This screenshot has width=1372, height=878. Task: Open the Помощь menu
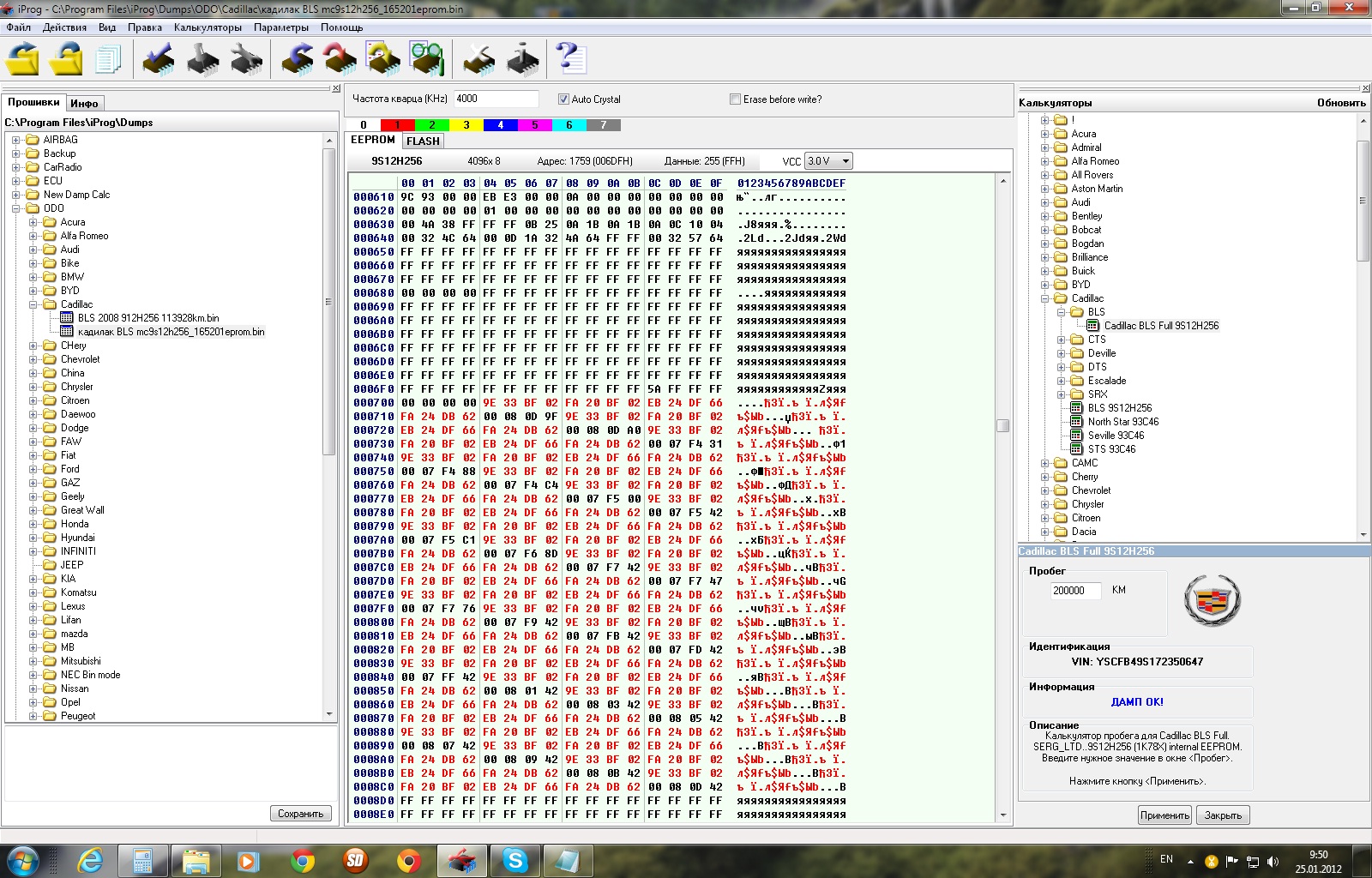[342, 27]
